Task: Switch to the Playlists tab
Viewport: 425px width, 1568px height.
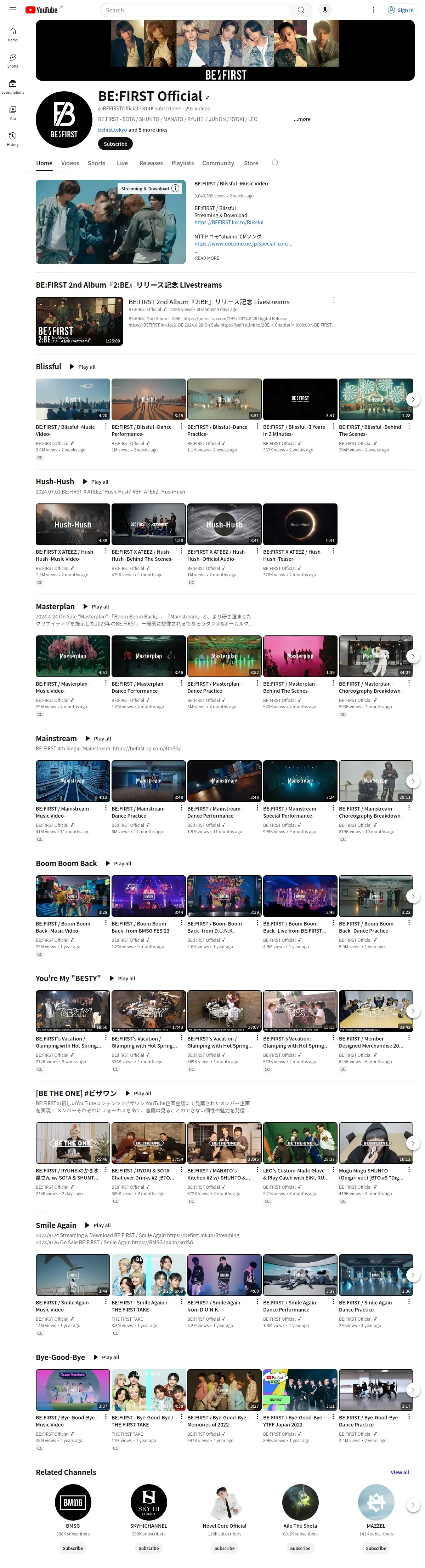Action: tap(182, 163)
